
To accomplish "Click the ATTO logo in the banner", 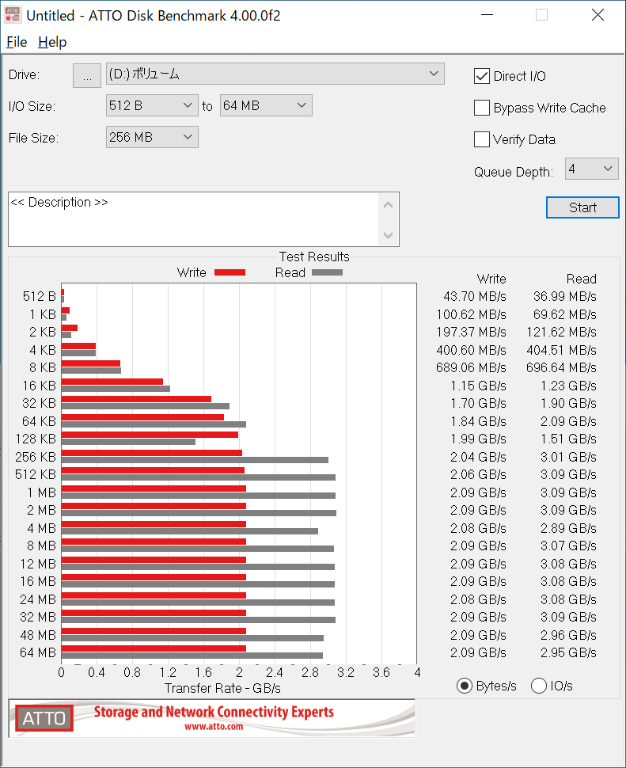I will point(44,718).
